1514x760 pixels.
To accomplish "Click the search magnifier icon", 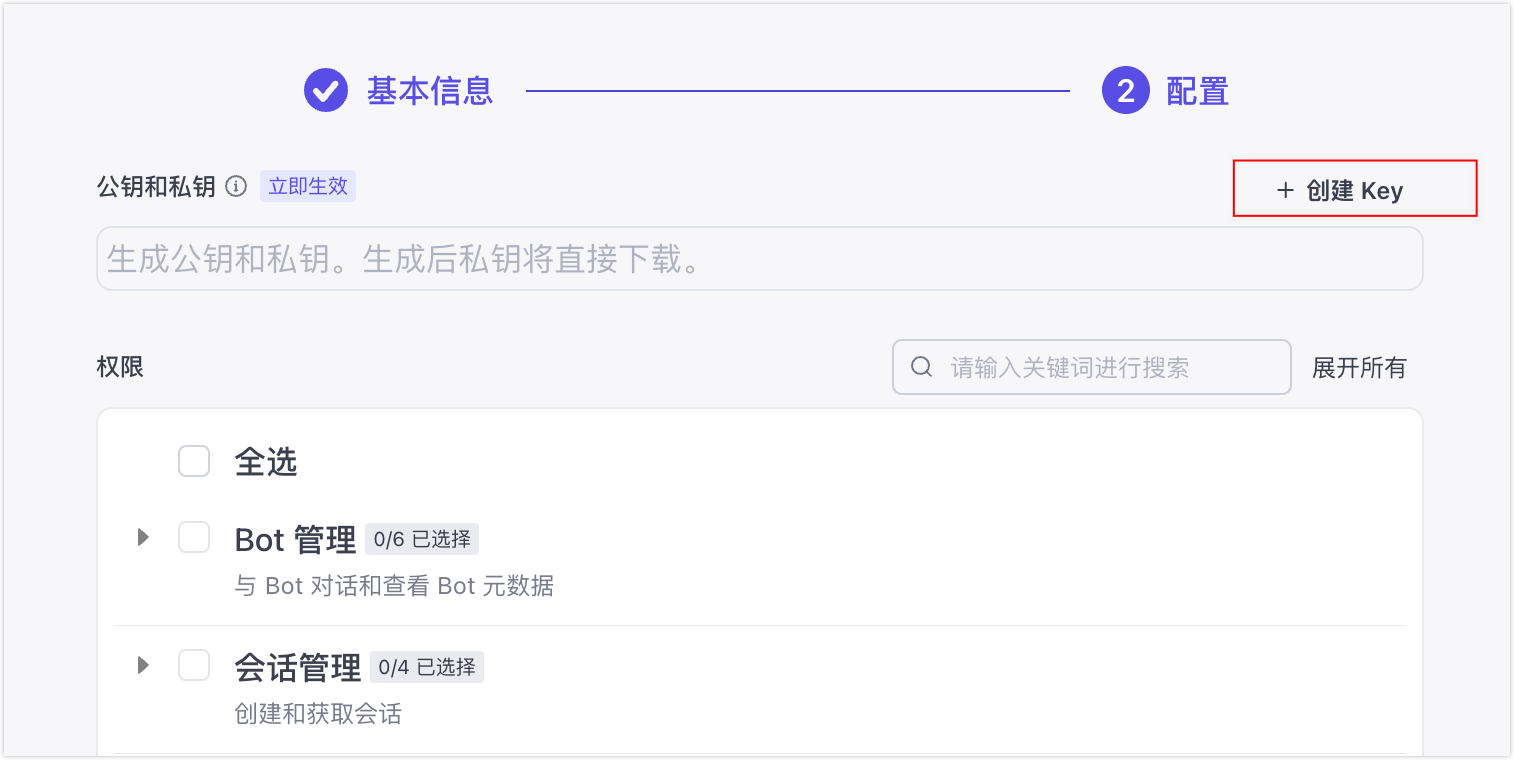I will click(x=922, y=367).
